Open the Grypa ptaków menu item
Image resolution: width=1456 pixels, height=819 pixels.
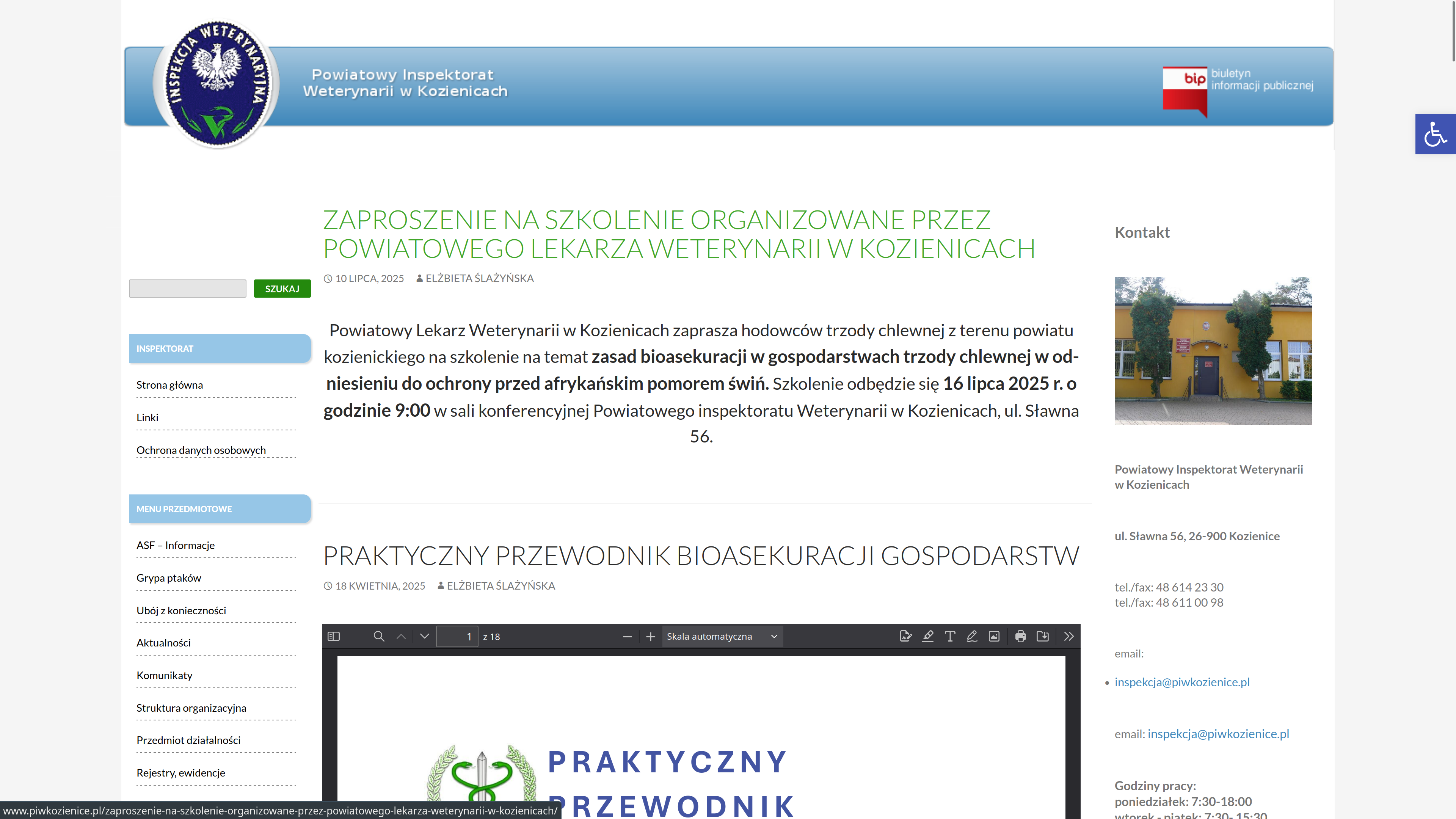pyautogui.click(x=168, y=577)
